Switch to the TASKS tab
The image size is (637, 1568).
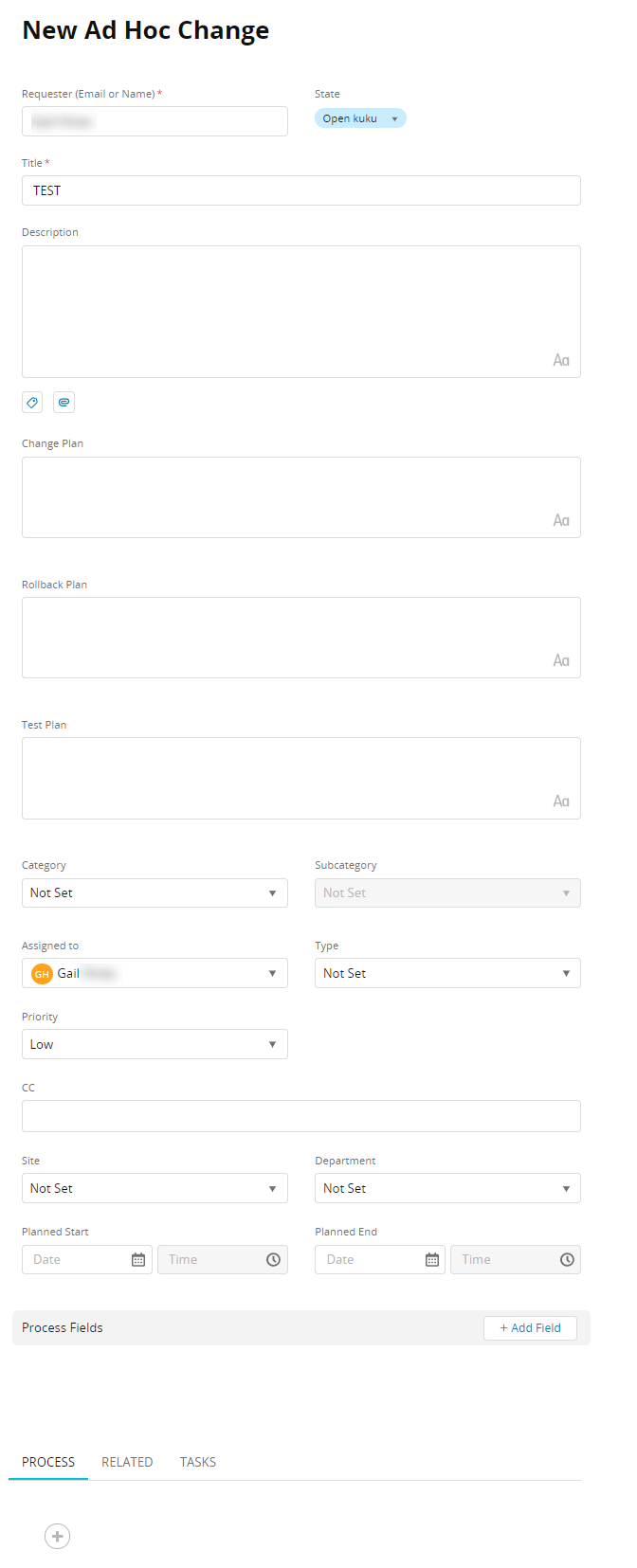pyautogui.click(x=198, y=1462)
